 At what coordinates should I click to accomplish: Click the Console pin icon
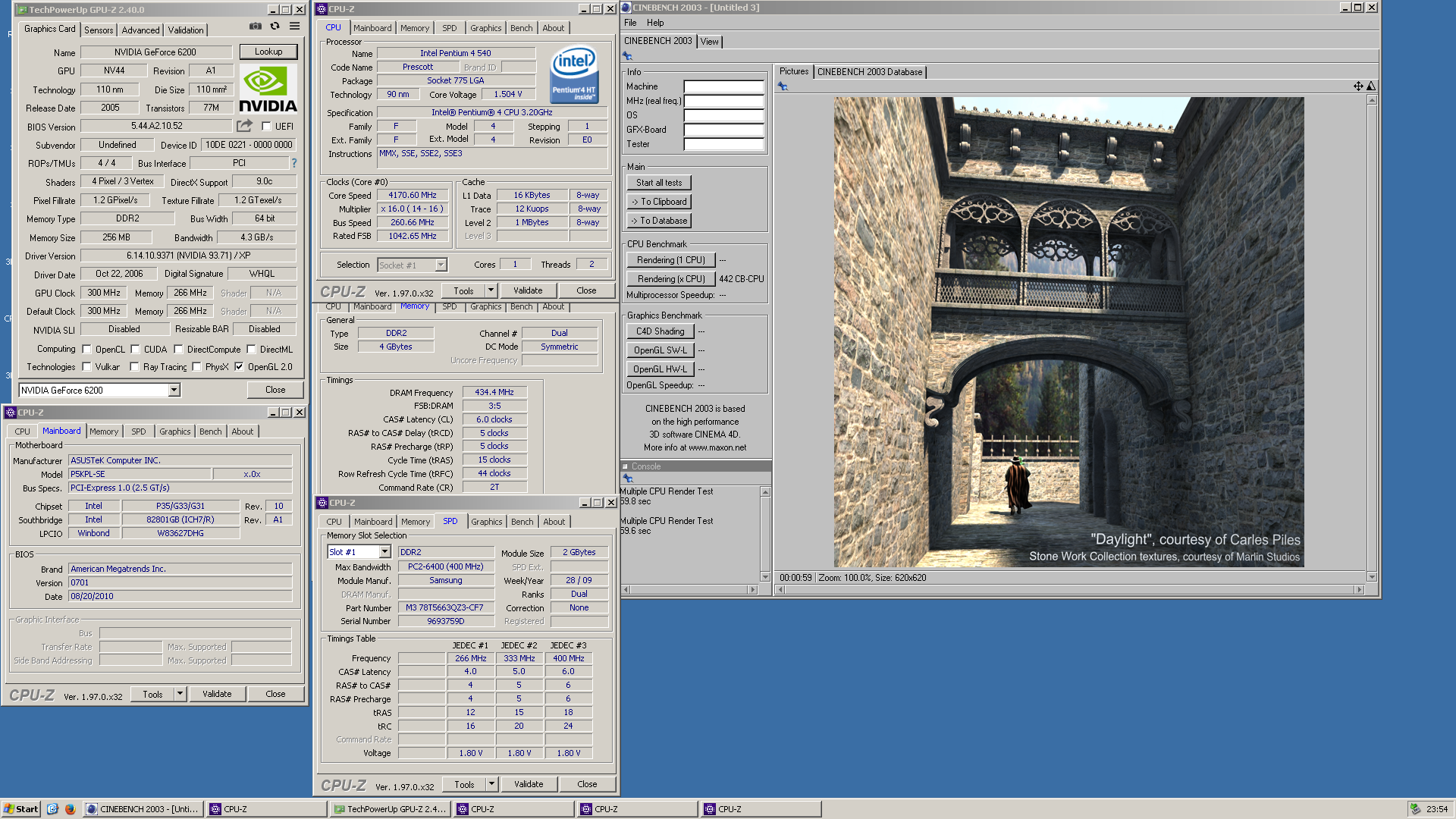click(627, 479)
